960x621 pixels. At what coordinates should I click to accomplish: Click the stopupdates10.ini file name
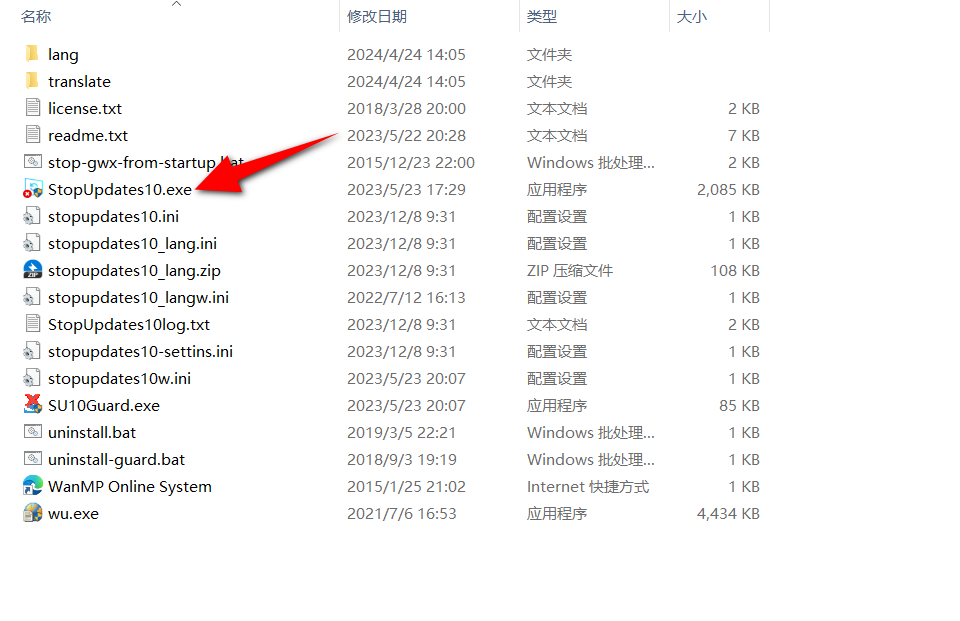coord(113,217)
